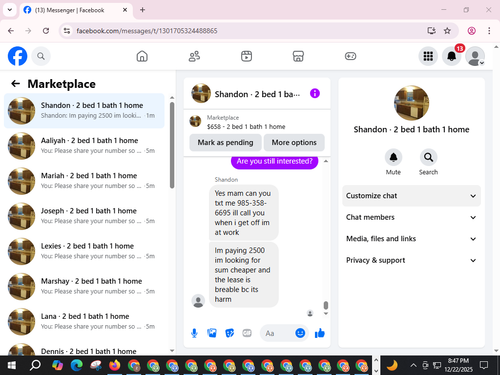This screenshot has height=375, width=500.
Task: Open conversation information purple icon
Action: [315, 93]
